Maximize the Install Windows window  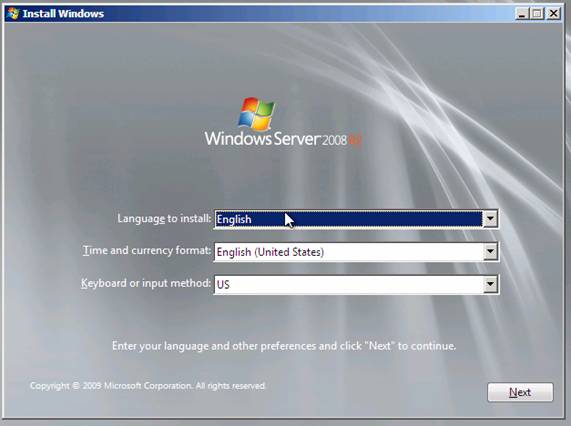pos(537,14)
